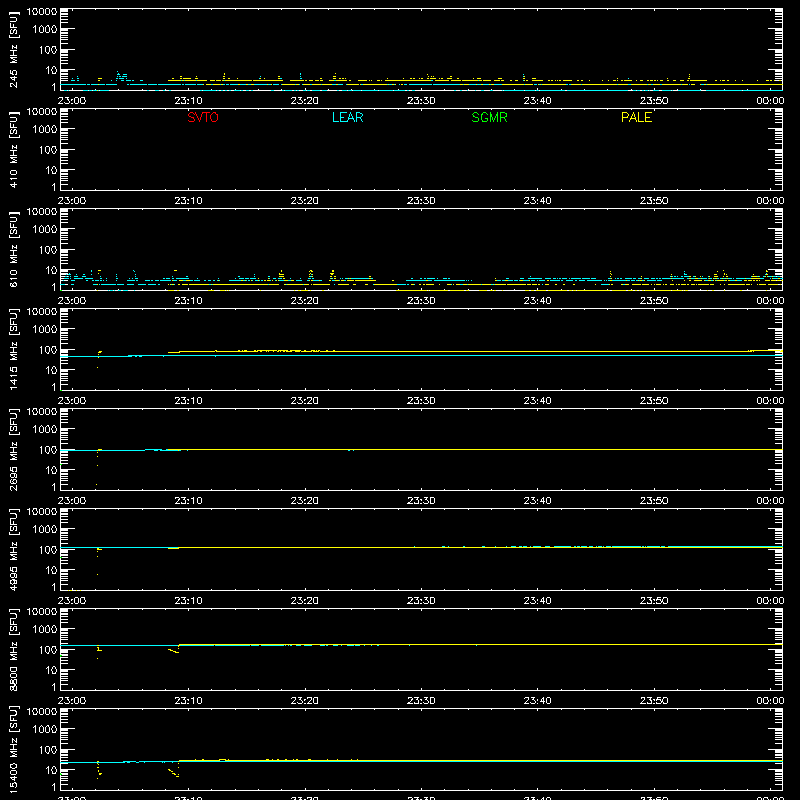Viewport: 800px width, 800px height.
Task: Click the yellow PALE legend label
Action: [636, 117]
